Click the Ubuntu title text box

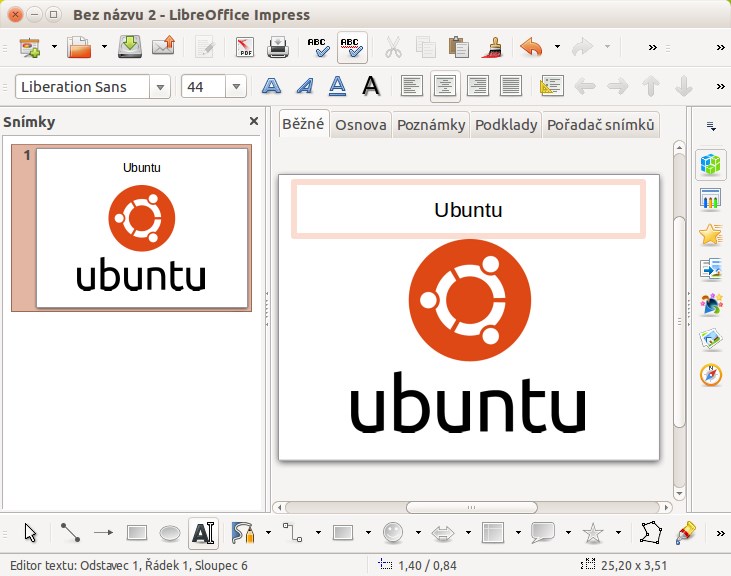point(468,209)
